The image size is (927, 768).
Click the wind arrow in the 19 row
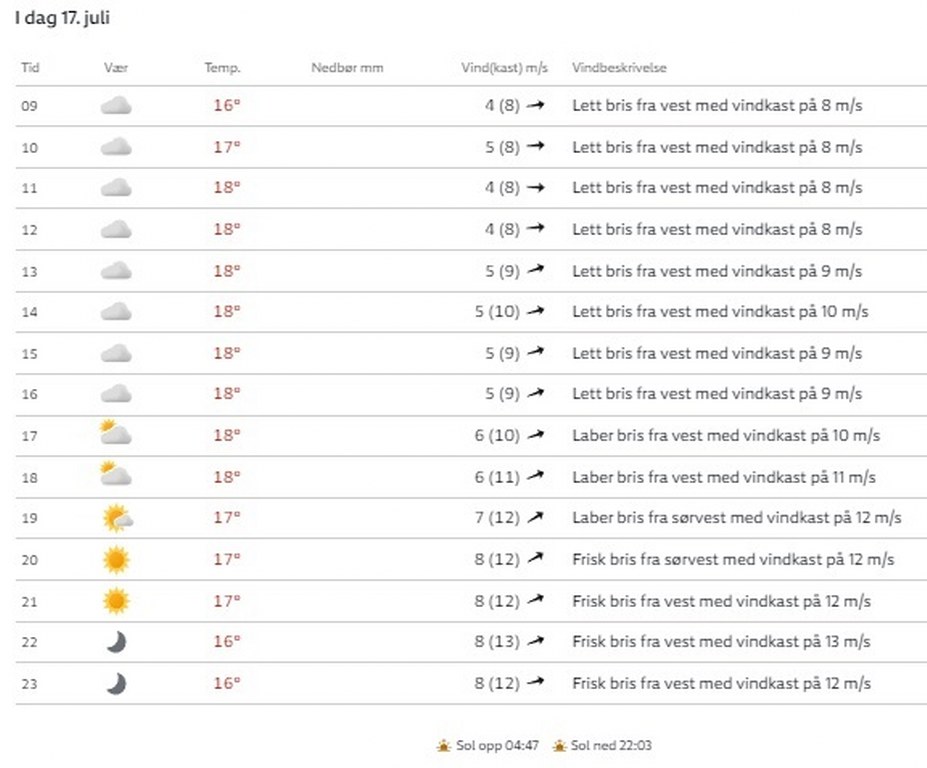point(536,517)
